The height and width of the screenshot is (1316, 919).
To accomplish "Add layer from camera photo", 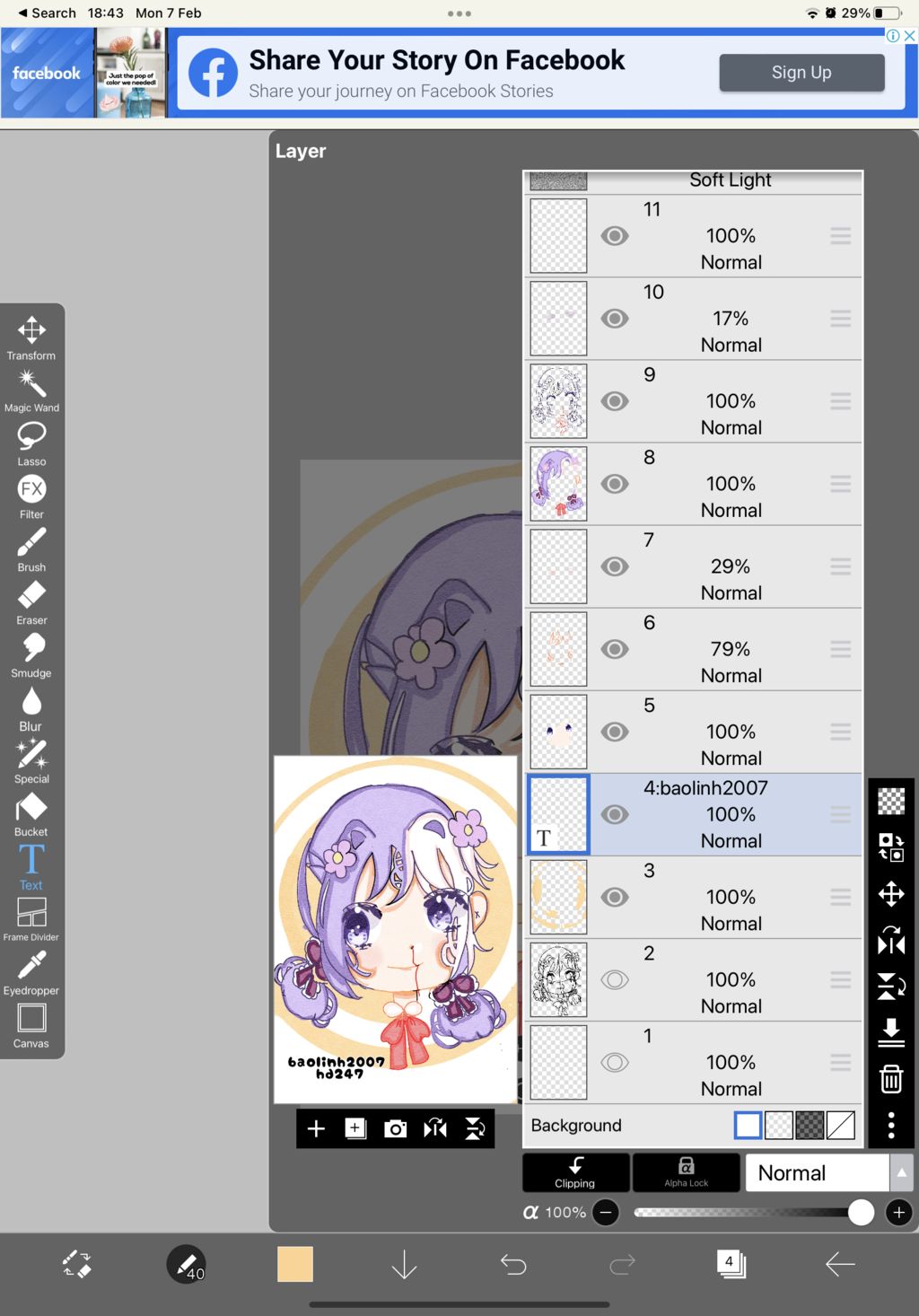I will [395, 1128].
